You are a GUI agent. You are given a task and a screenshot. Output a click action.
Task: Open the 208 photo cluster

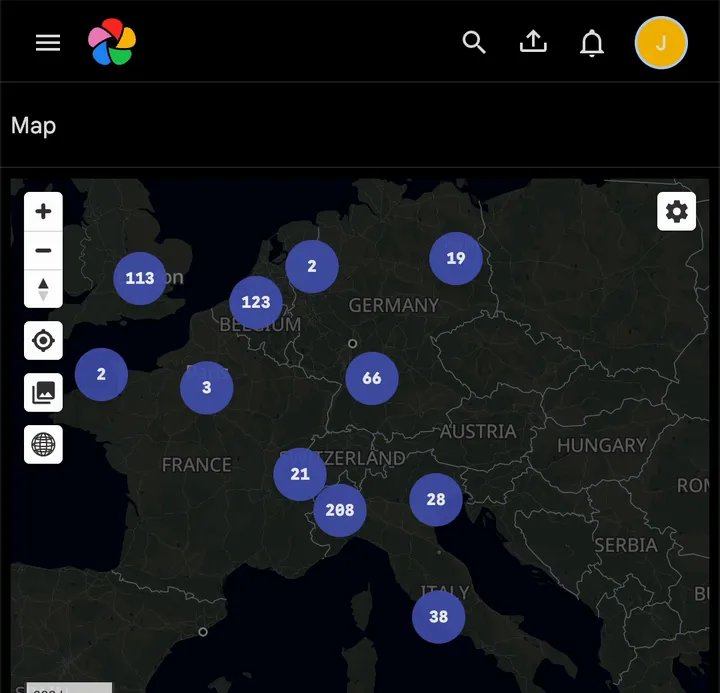(340, 510)
